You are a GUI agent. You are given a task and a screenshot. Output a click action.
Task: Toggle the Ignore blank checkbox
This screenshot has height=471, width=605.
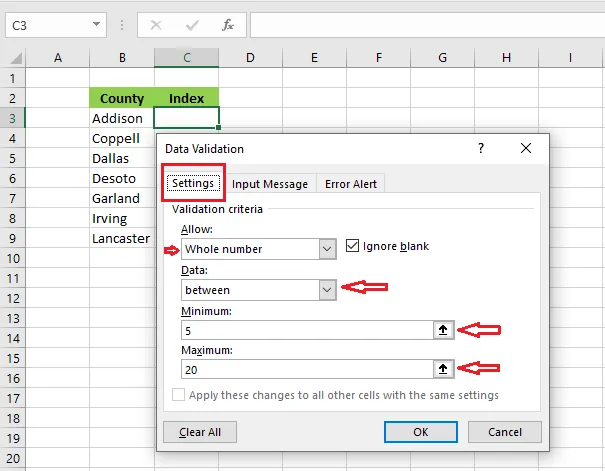pyautogui.click(x=352, y=246)
